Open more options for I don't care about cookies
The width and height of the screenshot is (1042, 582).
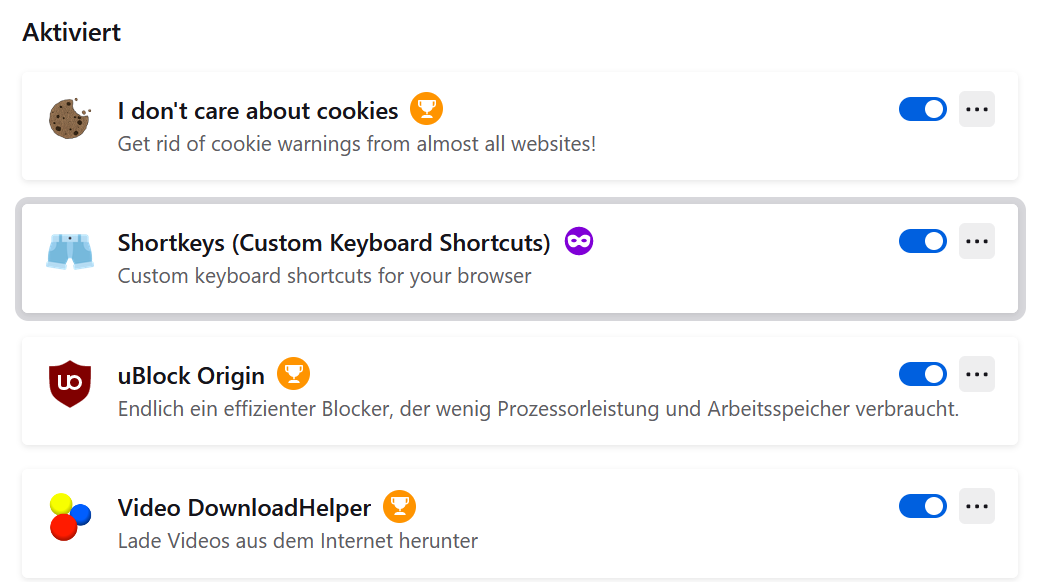977,109
